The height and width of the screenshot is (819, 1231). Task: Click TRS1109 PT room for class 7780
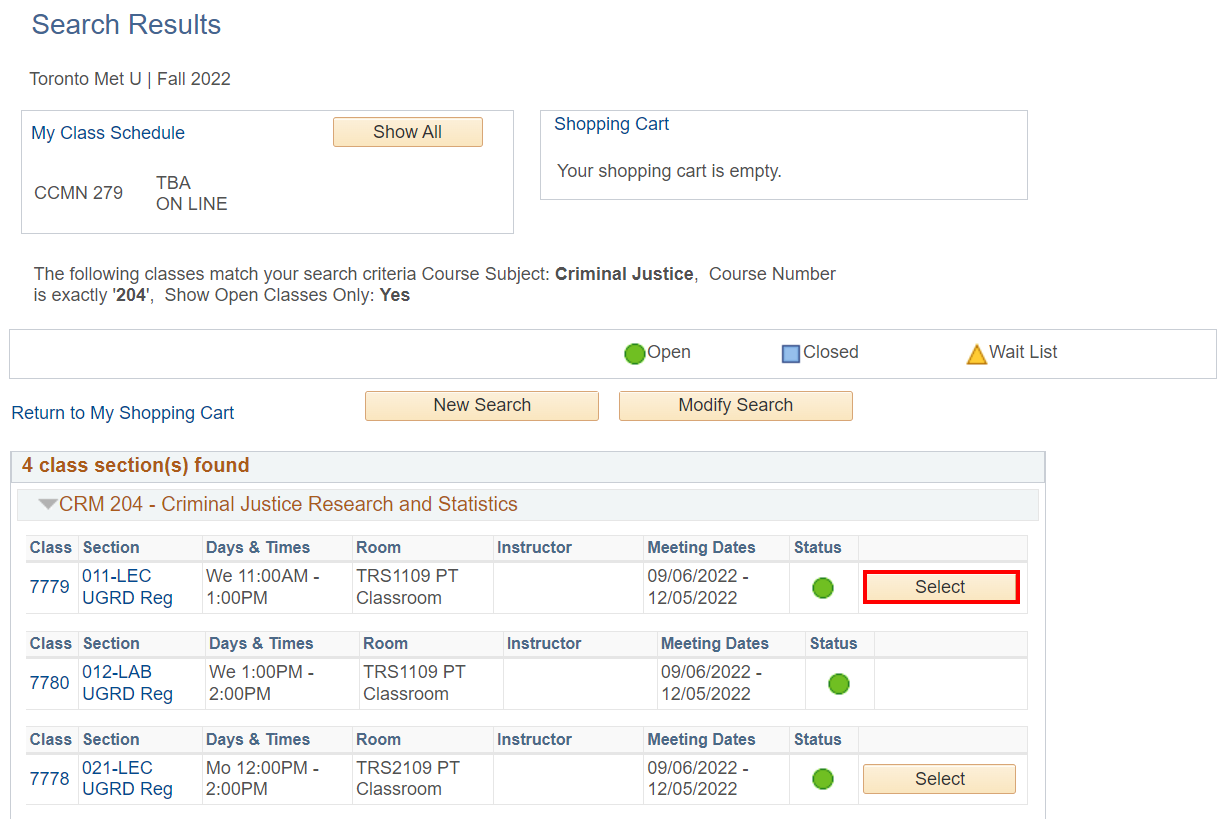(415, 683)
